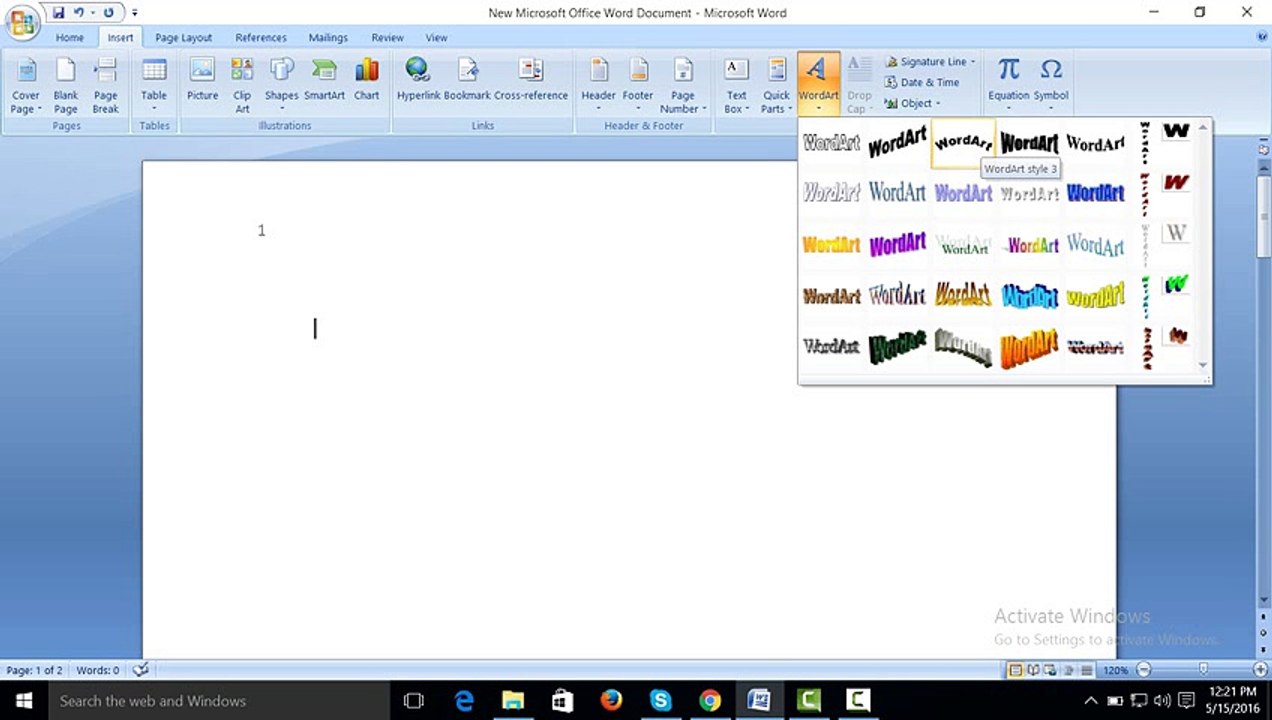Open Clip Art pane
The width and height of the screenshot is (1272, 720).
tap(242, 86)
